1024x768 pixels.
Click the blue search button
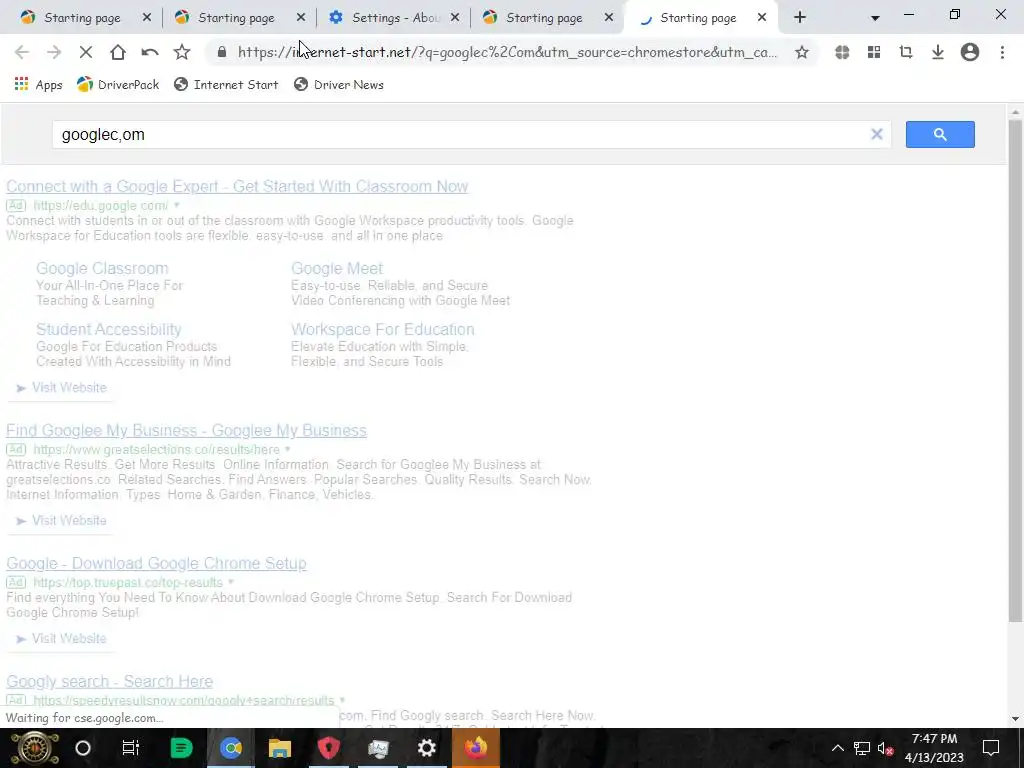940,135
